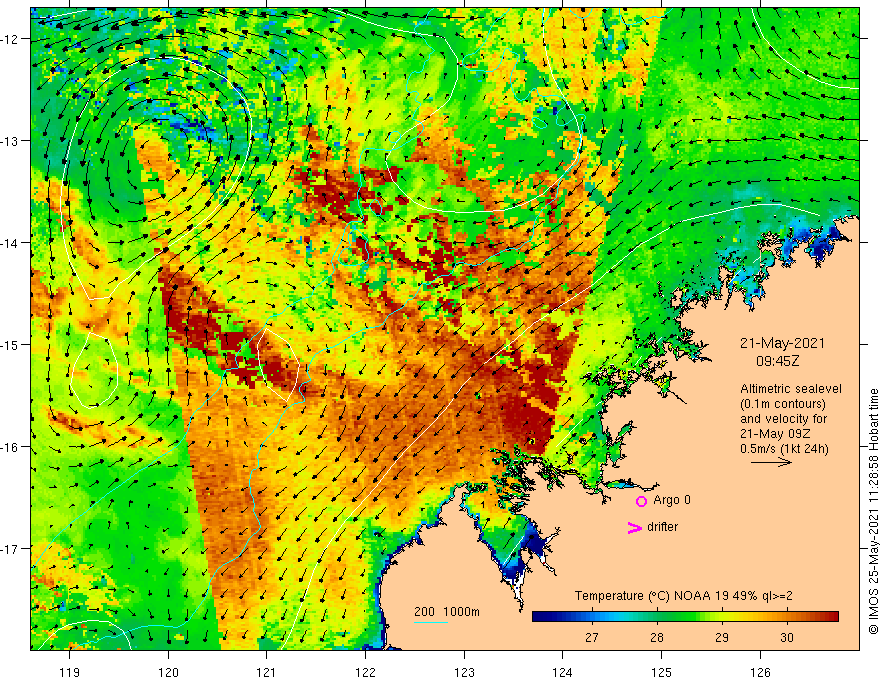880x680 pixels.
Task: Click the latitude axis label -16
Action: point(10,447)
